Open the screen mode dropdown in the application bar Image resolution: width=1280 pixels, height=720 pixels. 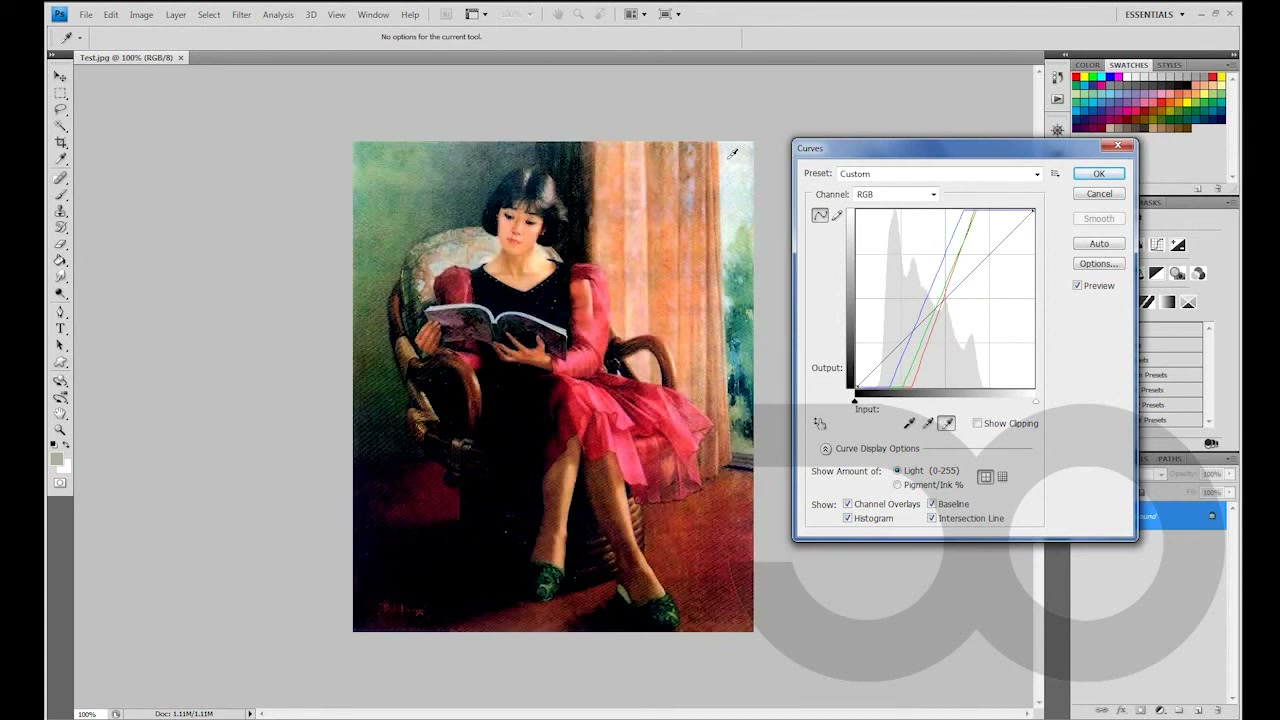coord(669,15)
